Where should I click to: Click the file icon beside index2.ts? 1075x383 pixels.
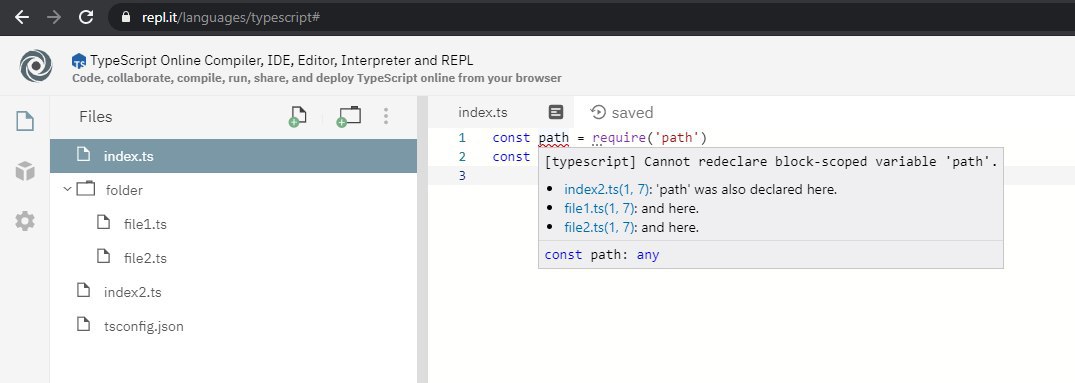83,291
